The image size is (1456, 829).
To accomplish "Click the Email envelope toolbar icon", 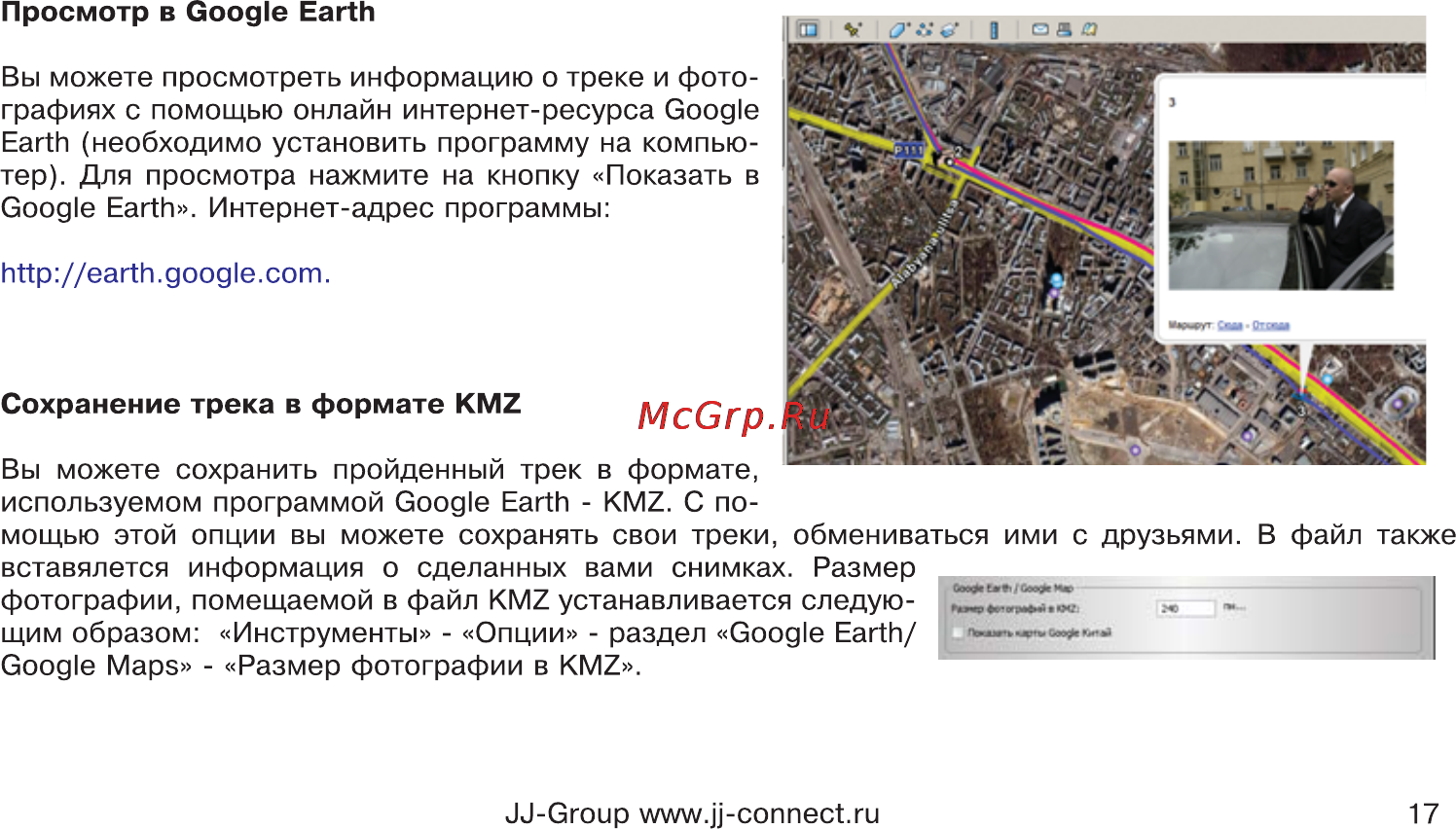I will point(1039,29).
